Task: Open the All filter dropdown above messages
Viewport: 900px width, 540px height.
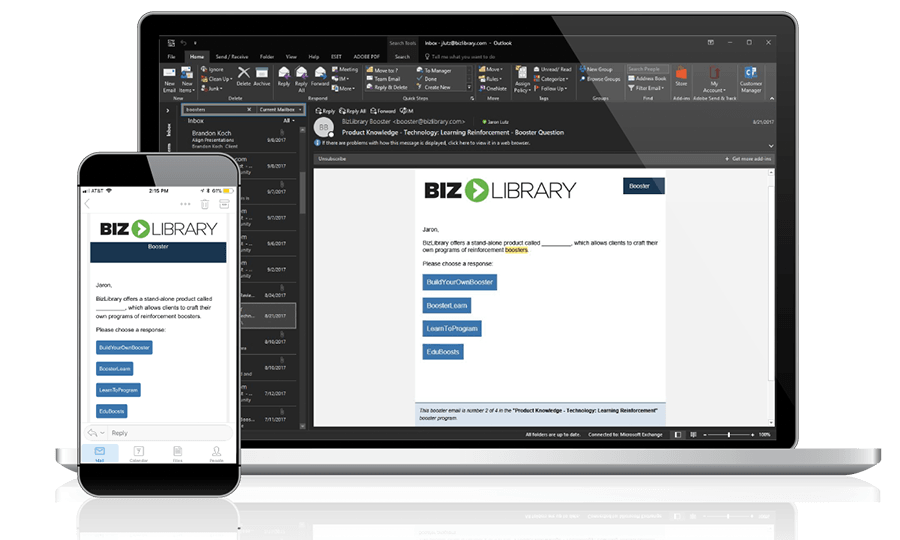Action: [x=289, y=121]
